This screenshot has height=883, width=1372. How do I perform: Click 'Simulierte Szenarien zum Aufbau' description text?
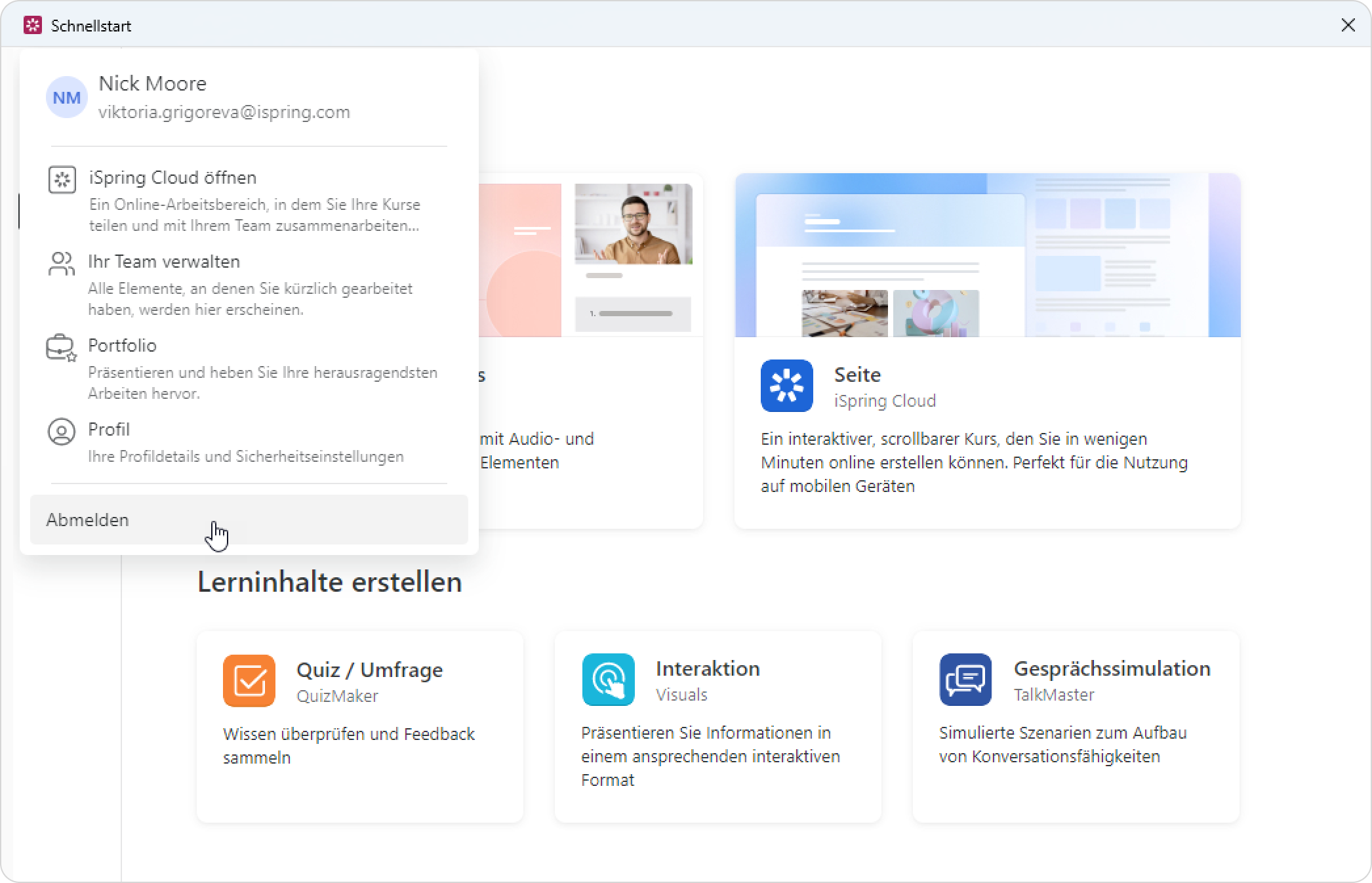(1063, 745)
